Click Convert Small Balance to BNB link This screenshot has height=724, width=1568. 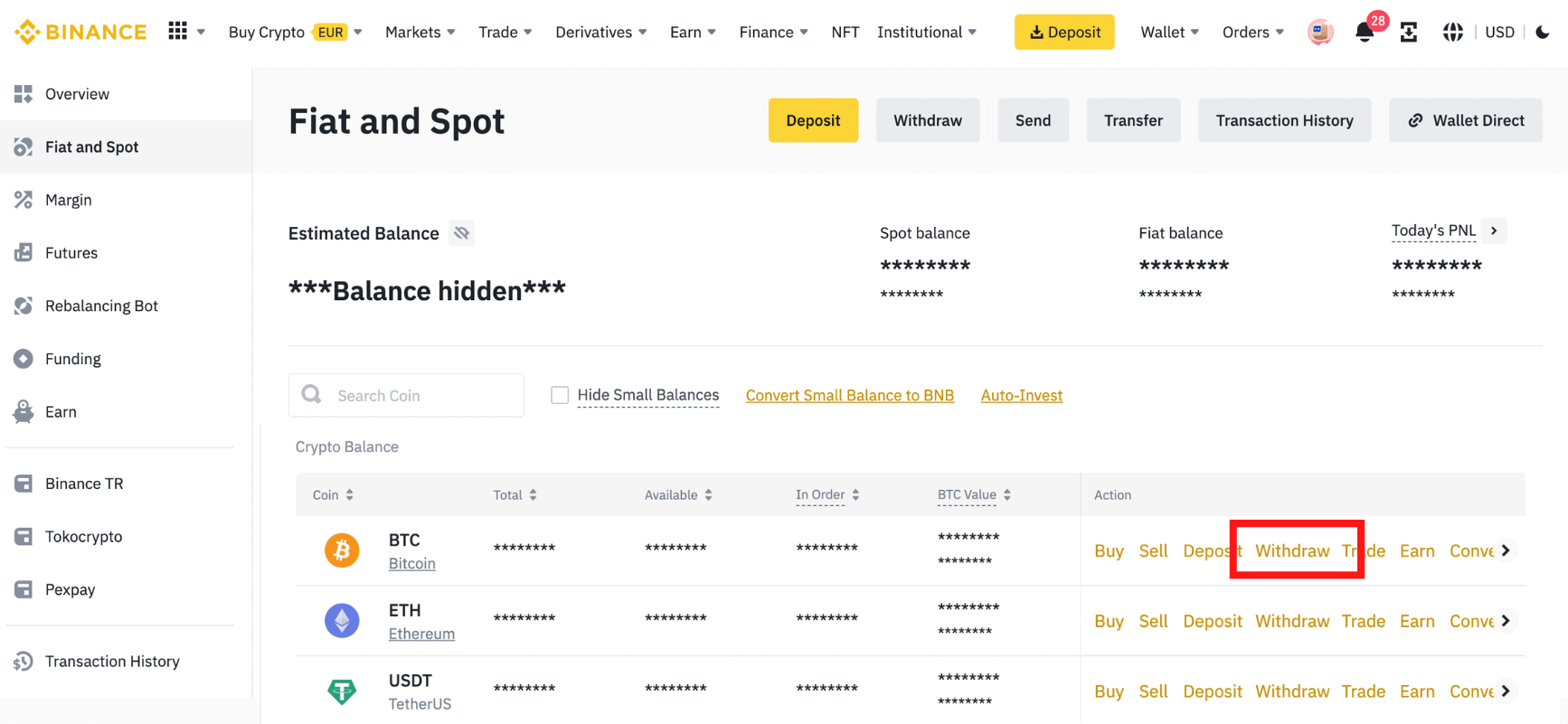pyautogui.click(x=850, y=395)
